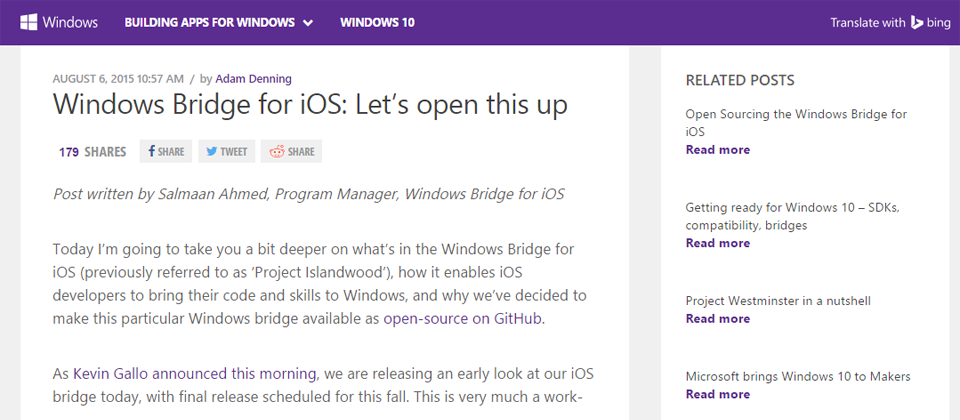Read more about Getting ready for Windows 10
Image resolution: width=960 pixels, height=420 pixels.
(717, 243)
